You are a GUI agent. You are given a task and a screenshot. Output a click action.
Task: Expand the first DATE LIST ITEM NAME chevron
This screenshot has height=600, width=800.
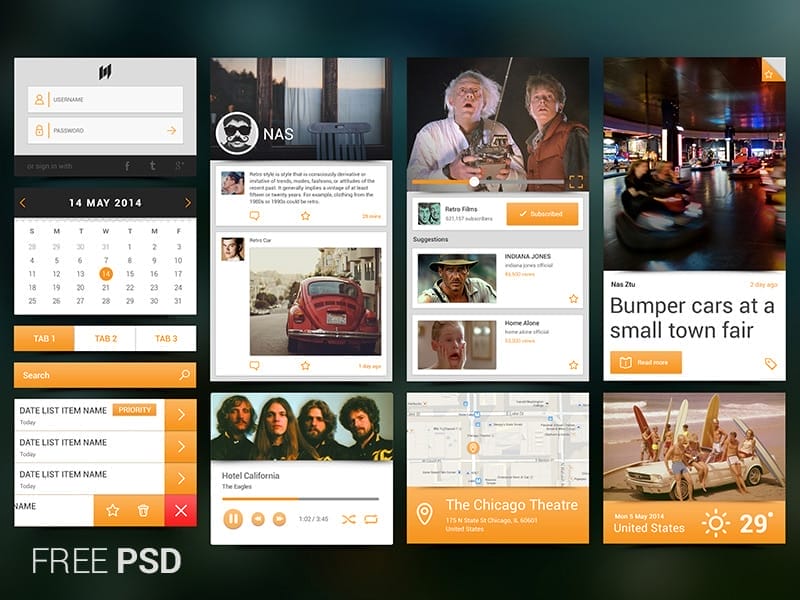tap(181, 415)
